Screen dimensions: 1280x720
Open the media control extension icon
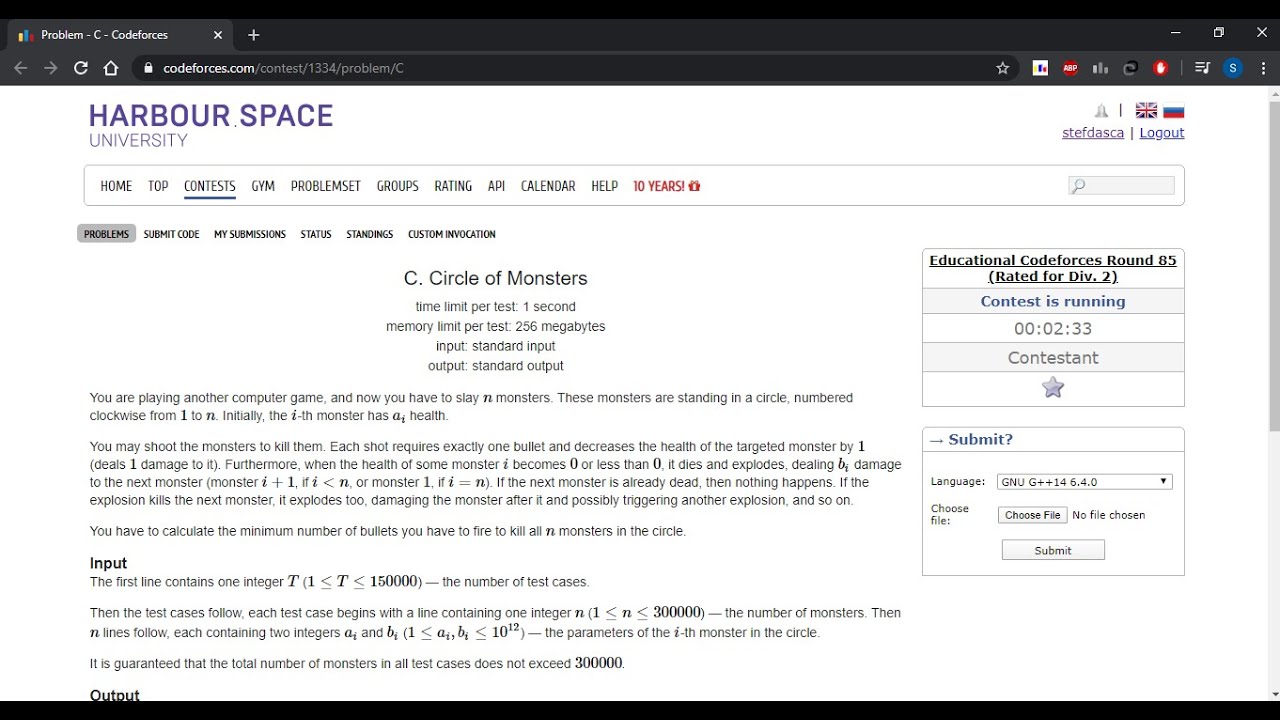click(x=1203, y=68)
